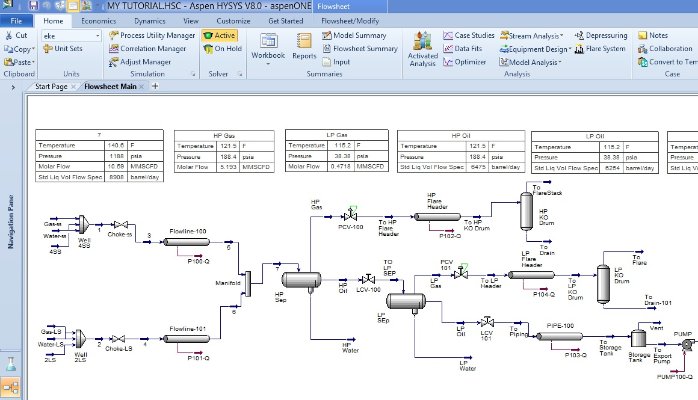Open the Workbook

click(x=268, y=49)
